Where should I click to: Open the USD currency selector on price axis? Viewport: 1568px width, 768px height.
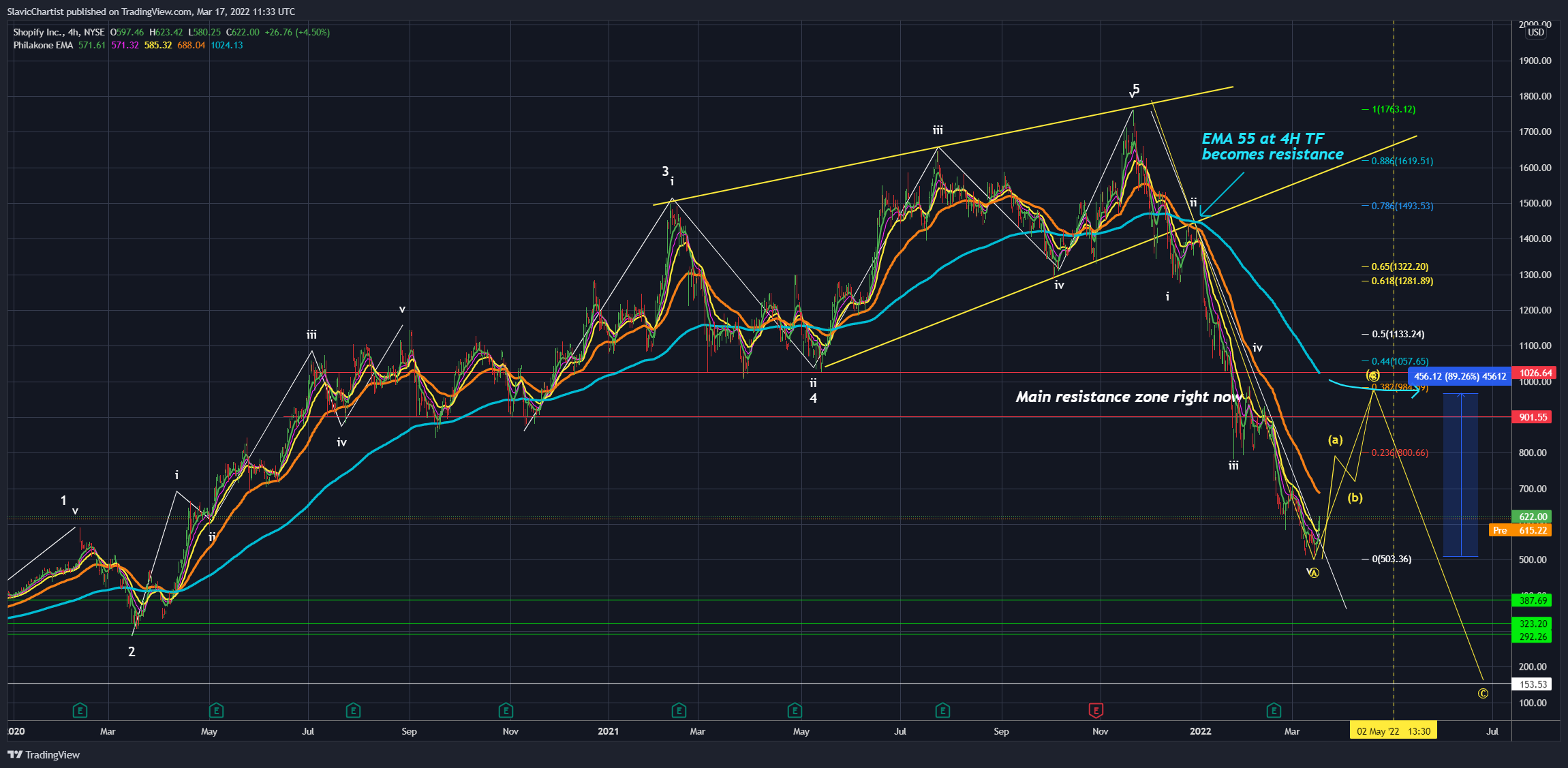(x=1536, y=32)
